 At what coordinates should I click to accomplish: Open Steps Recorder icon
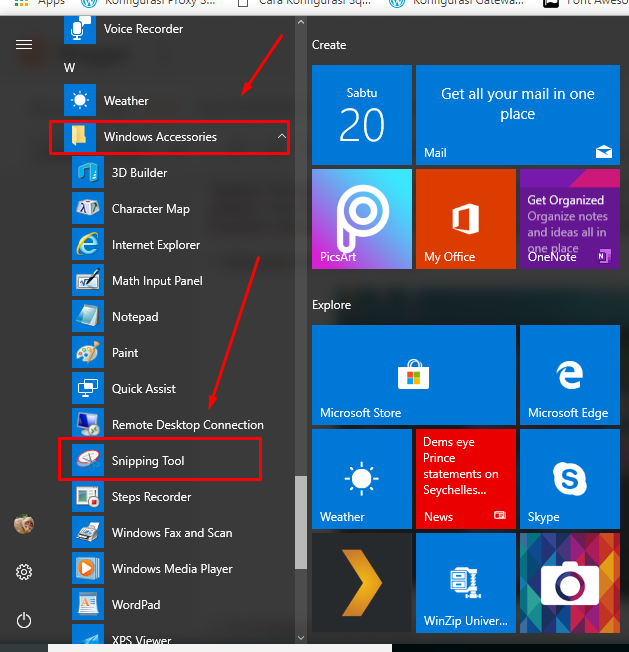point(88,496)
